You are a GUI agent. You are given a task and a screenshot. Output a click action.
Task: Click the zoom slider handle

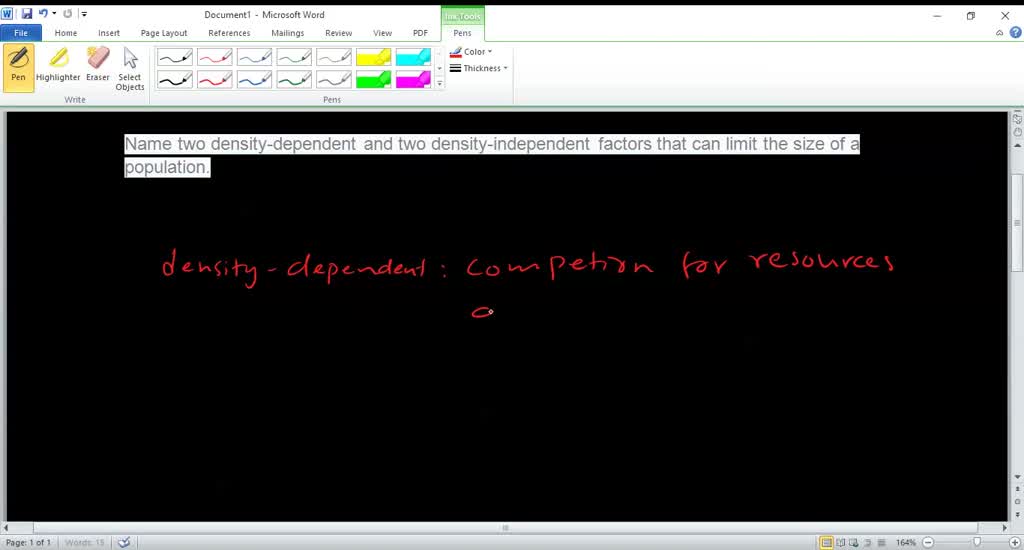click(x=977, y=542)
